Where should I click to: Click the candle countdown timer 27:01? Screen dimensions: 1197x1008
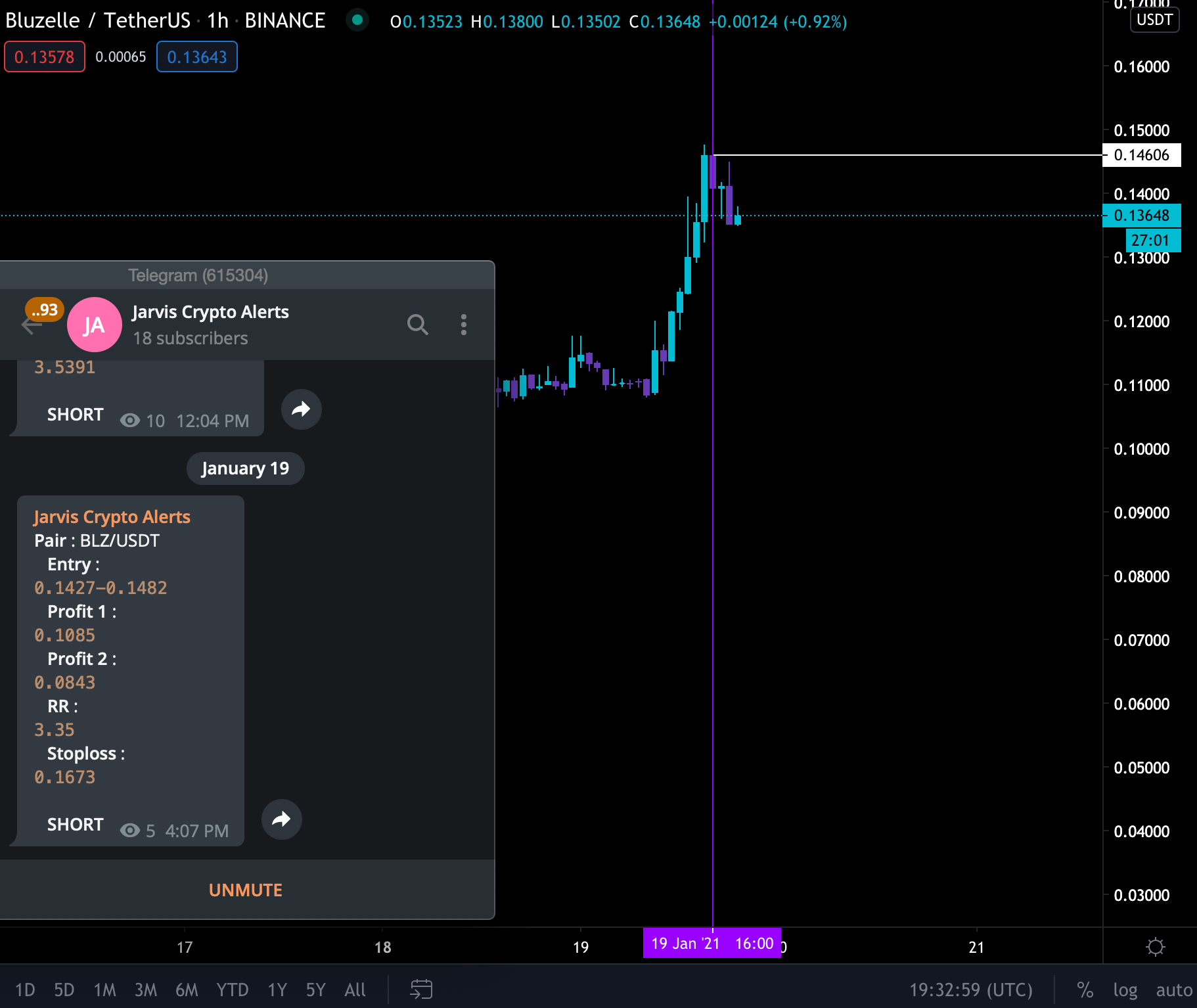pos(1153,241)
